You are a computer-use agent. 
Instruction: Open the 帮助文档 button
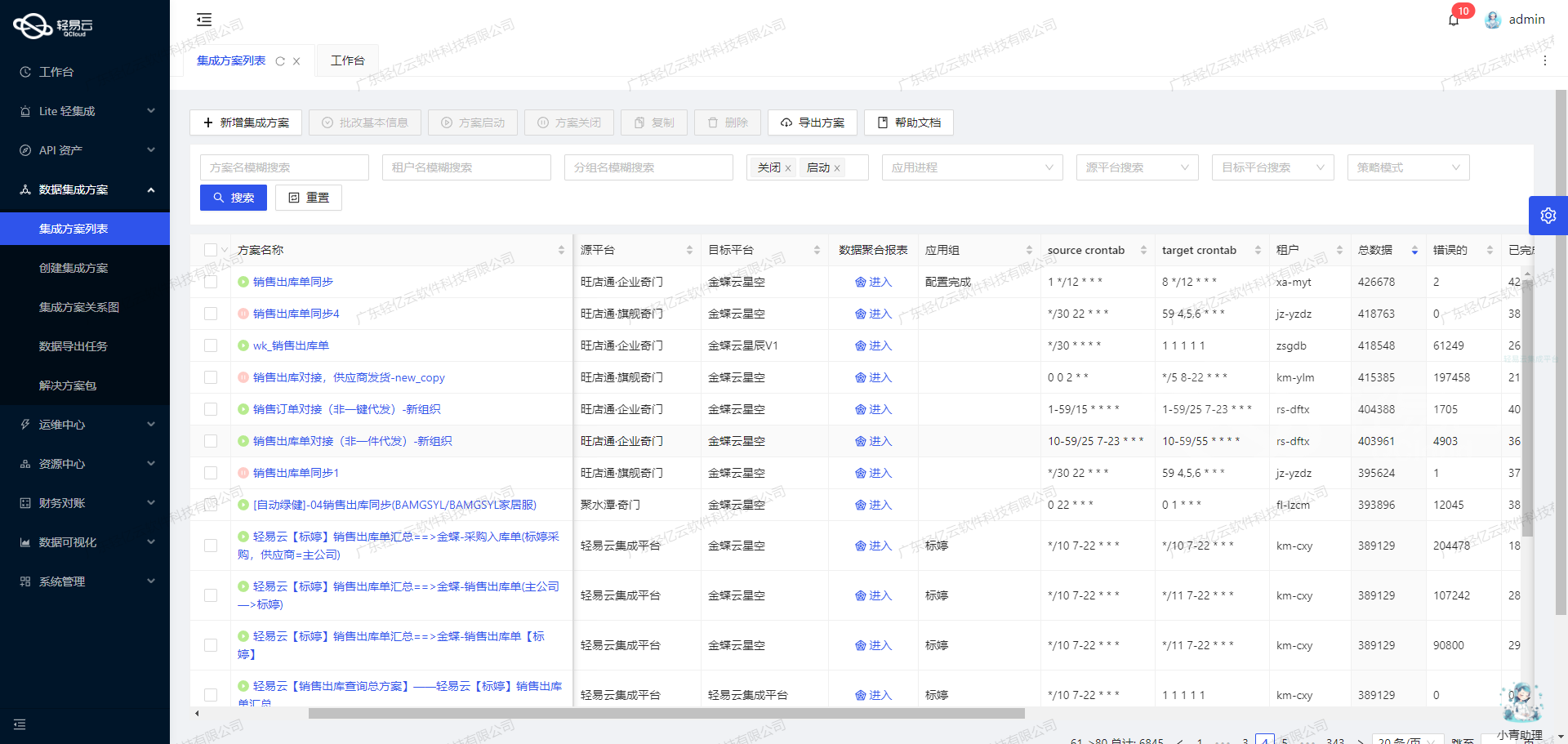(909, 123)
